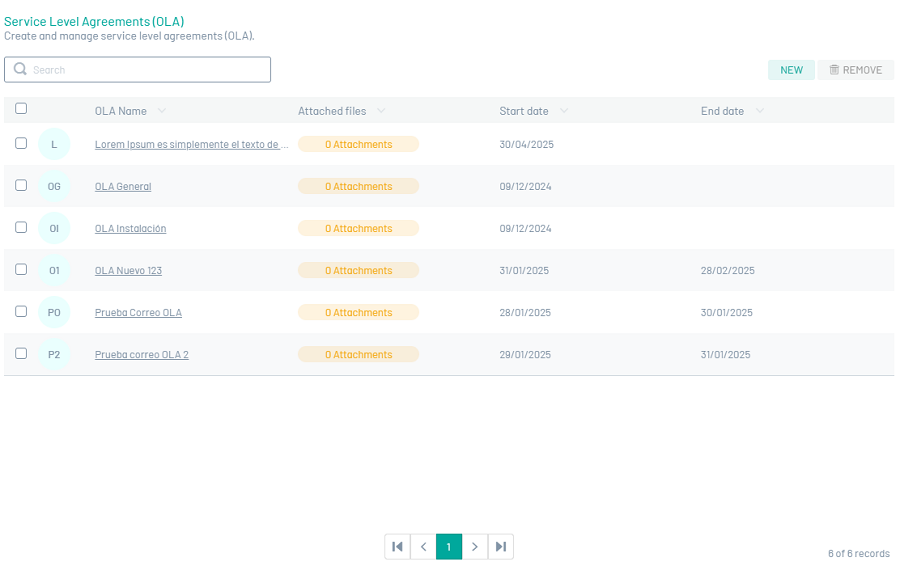This screenshot has height=566, width=900.
Task: Click the REMOVE button
Action: [856, 70]
